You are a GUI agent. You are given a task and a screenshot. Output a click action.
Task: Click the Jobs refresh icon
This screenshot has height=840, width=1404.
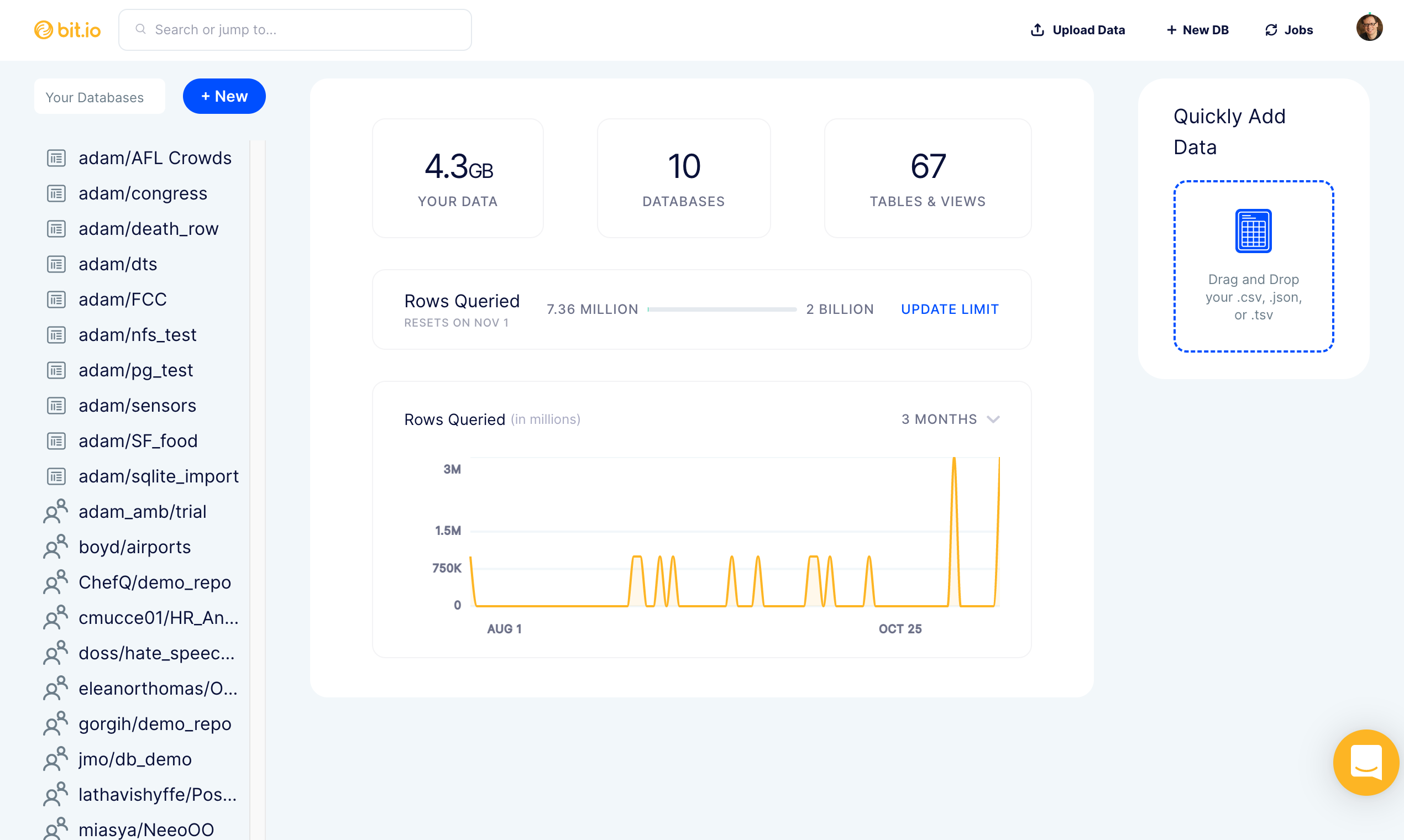1271,29
